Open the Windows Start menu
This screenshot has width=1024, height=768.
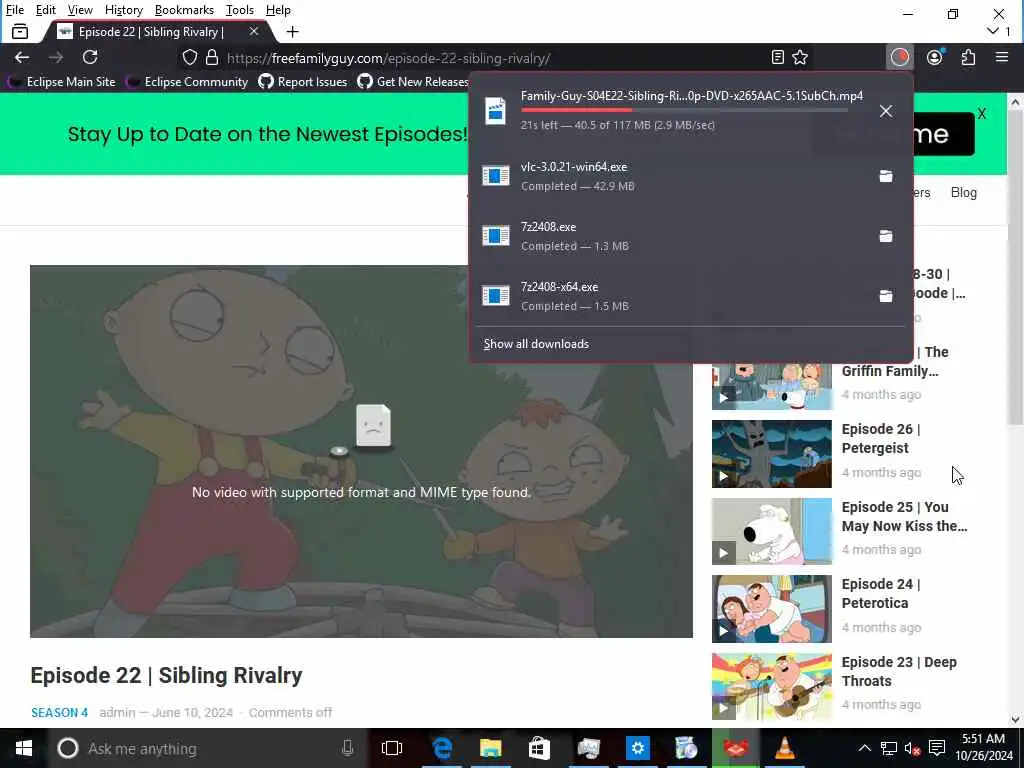[24, 748]
